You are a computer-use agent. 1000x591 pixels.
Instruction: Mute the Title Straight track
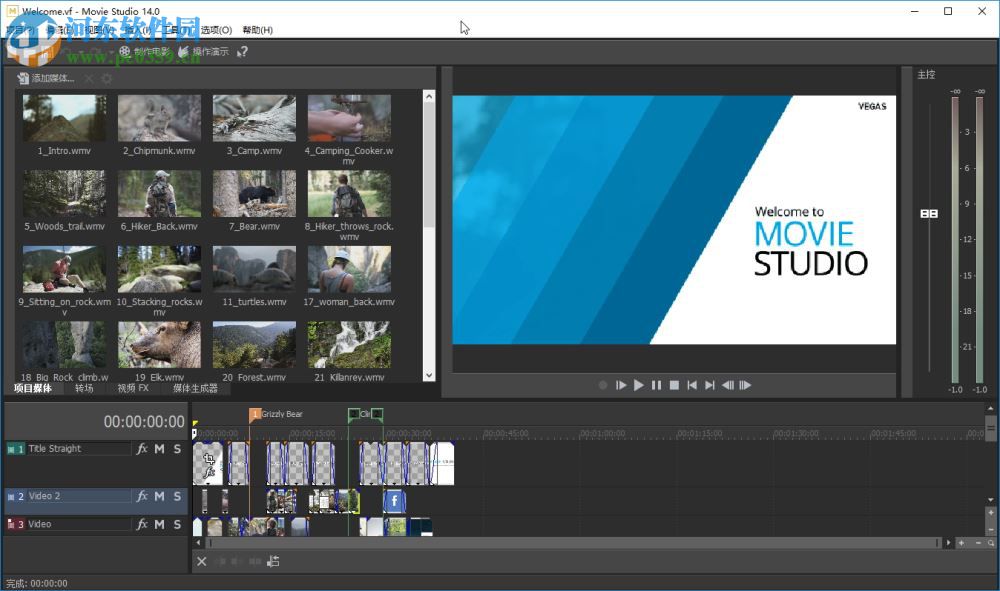(159, 449)
